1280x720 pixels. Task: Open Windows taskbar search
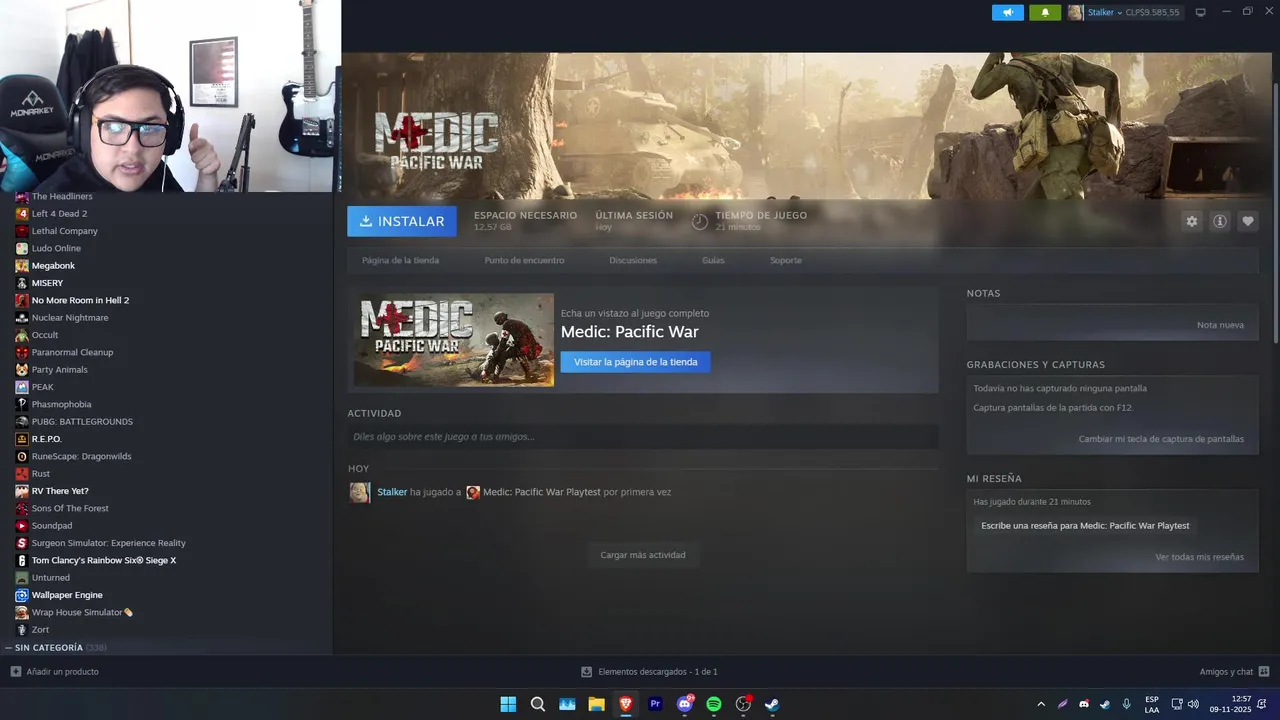tap(538, 704)
